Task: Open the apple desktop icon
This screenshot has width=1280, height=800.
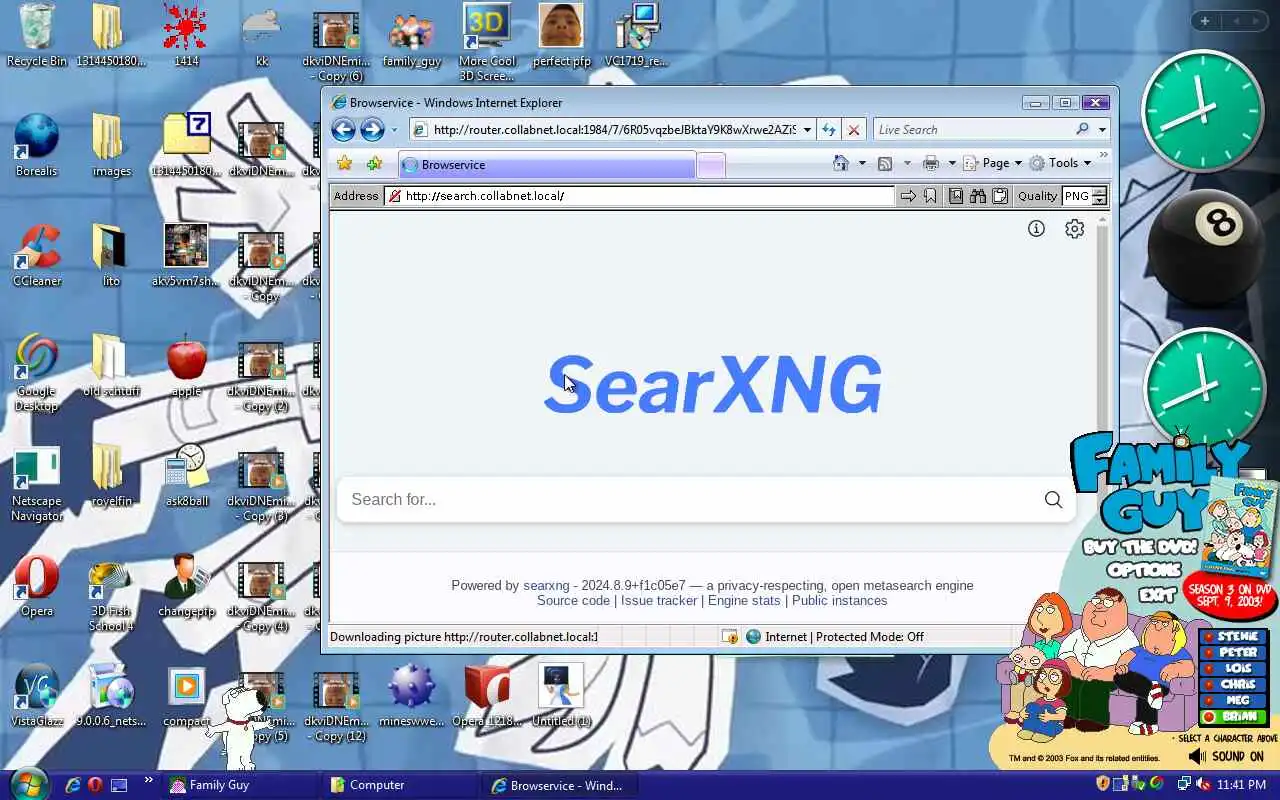Action: 187,365
